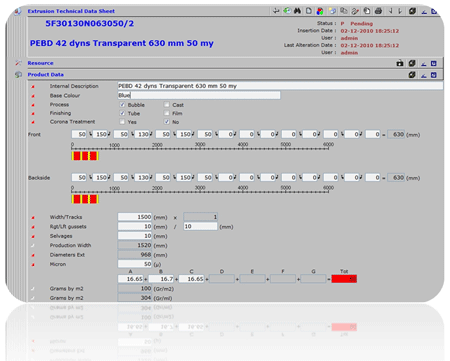The width and height of the screenshot is (450, 361).
Task: Toggle the Film finishing checkbox
Action: [x=167, y=113]
